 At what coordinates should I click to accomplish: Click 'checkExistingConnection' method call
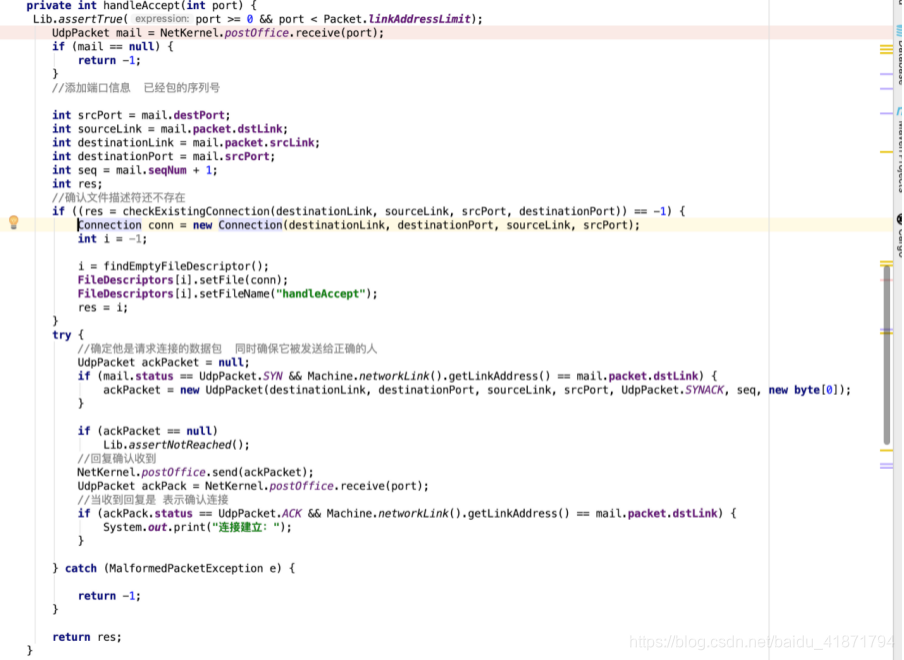click(196, 212)
